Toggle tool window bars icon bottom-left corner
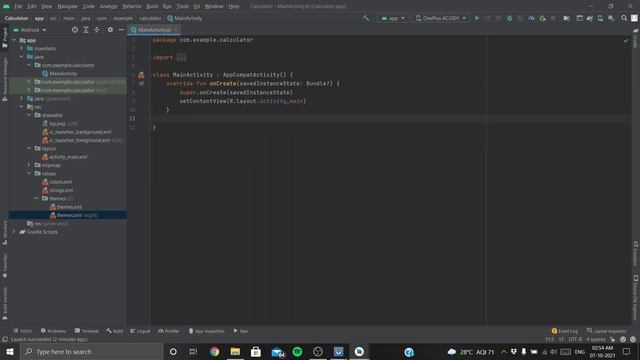 (x=5, y=339)
